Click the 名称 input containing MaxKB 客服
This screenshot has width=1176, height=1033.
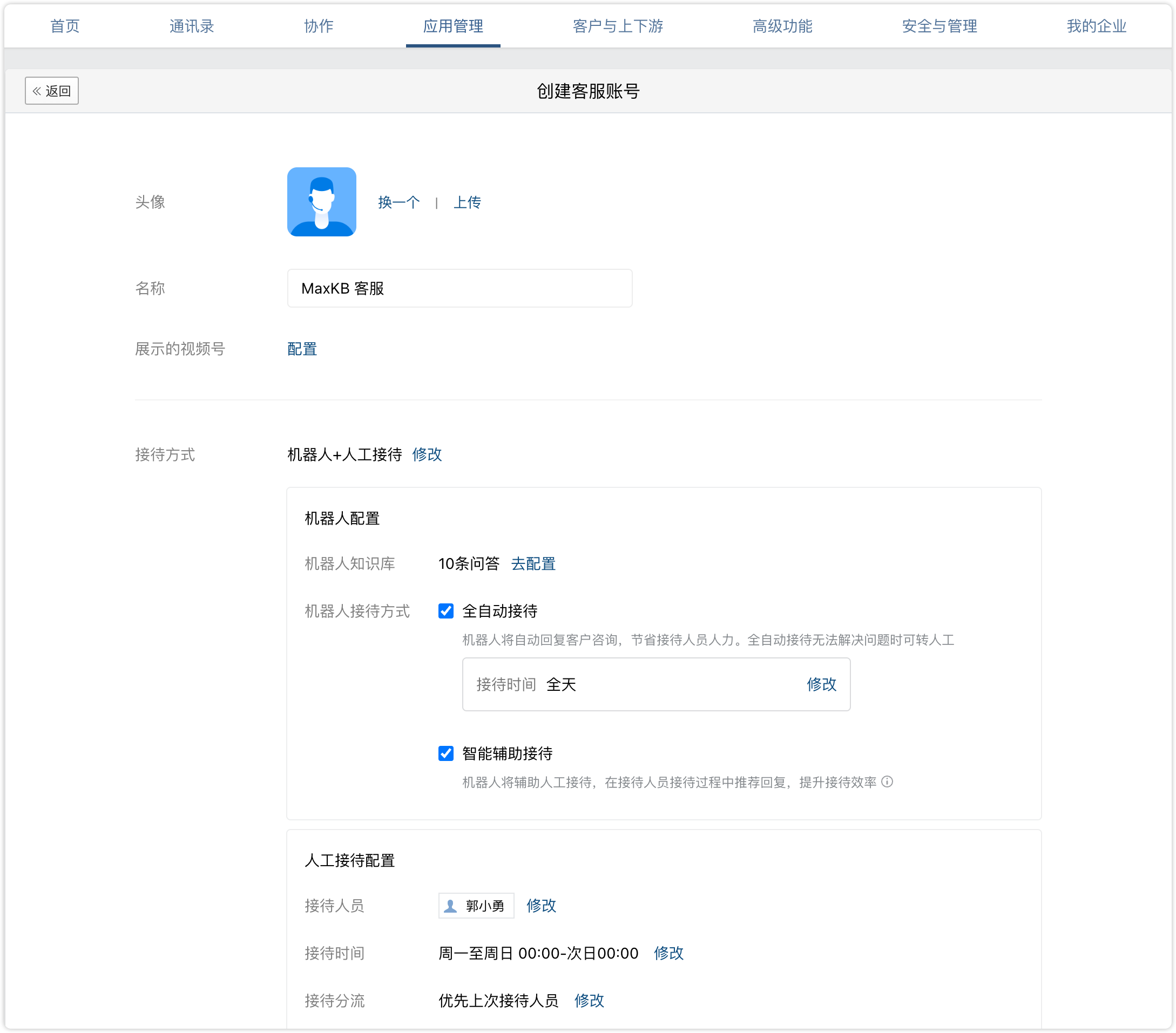pyautogui.click(x=459, y=288)
